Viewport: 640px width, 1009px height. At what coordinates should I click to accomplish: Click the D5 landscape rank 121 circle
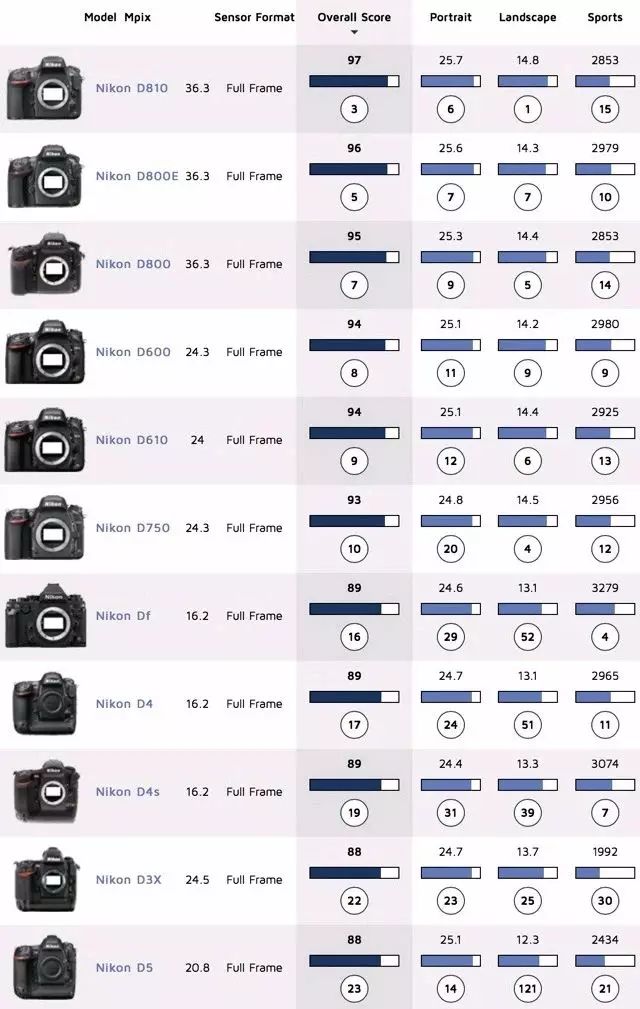(x=527, y=988)
